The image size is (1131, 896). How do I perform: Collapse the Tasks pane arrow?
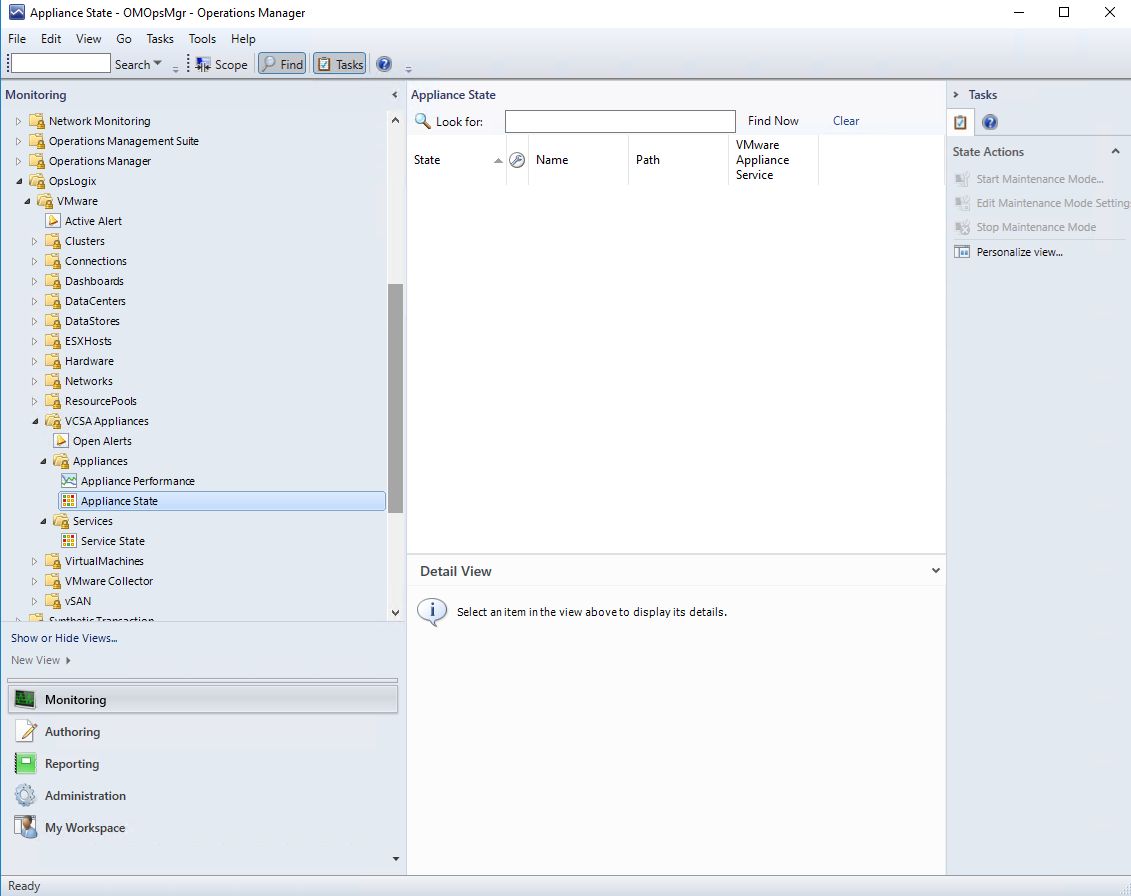point(956,95)
